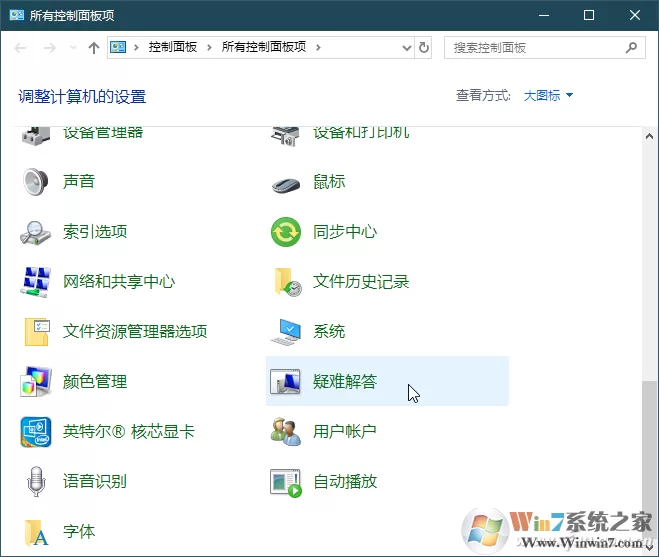Open the 声音 speaker icon
The width and height of the screenshot is (659, 557).
[x=35, y=182]
